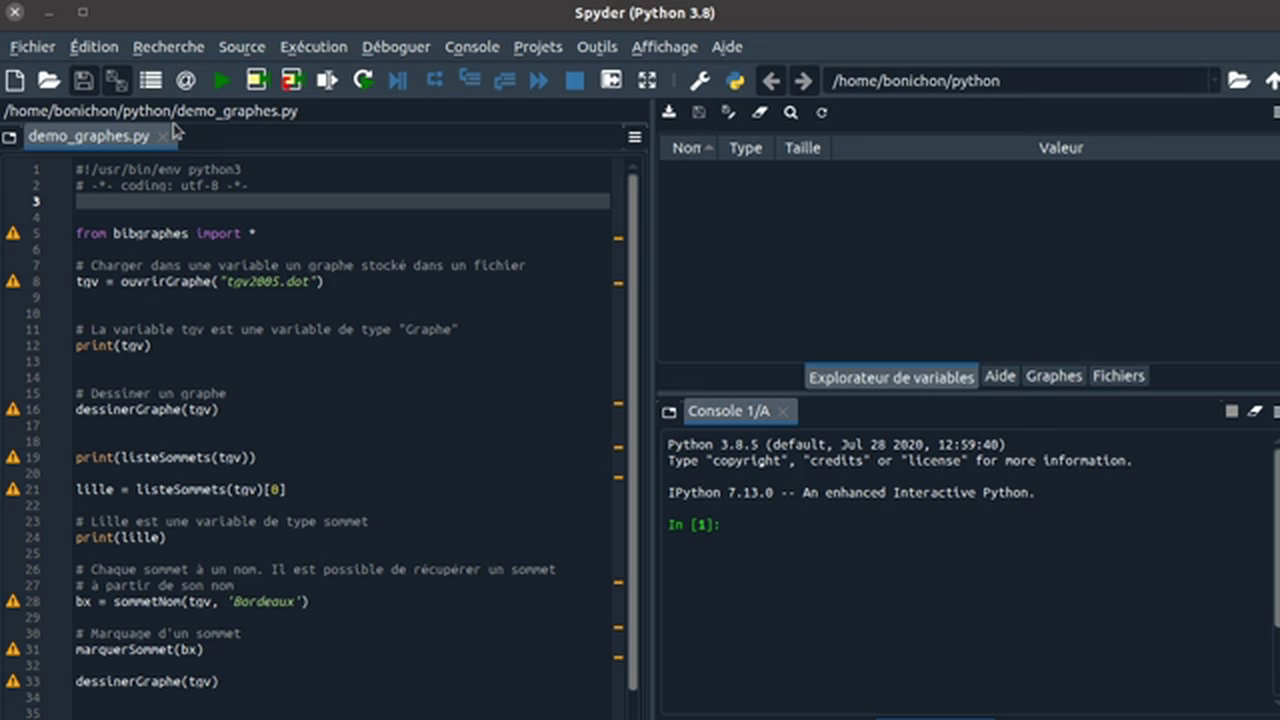
Task: Switch to the Graphes tab
Action: pos(1054,376)
